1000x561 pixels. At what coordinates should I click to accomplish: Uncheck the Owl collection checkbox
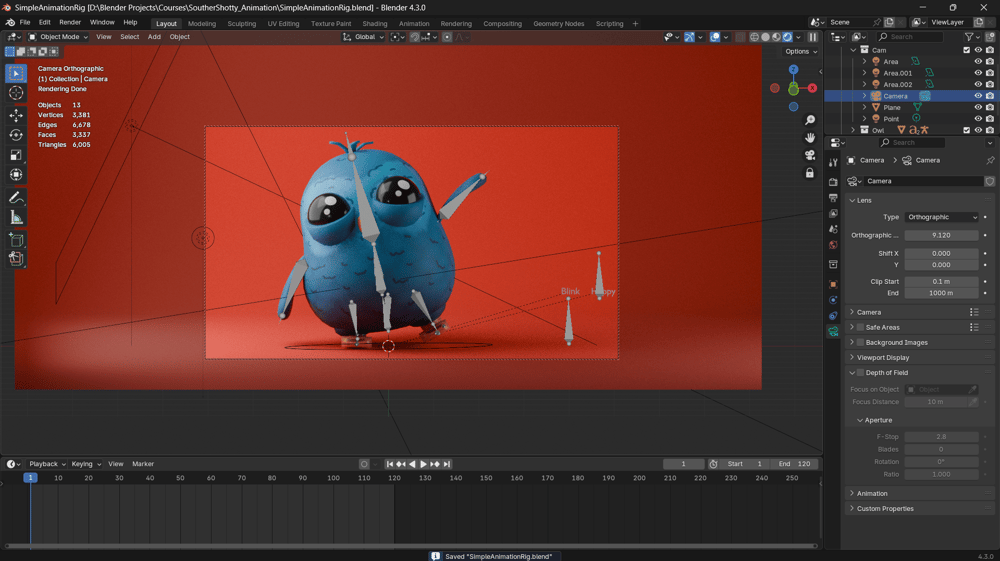click(x=966, y=130)
